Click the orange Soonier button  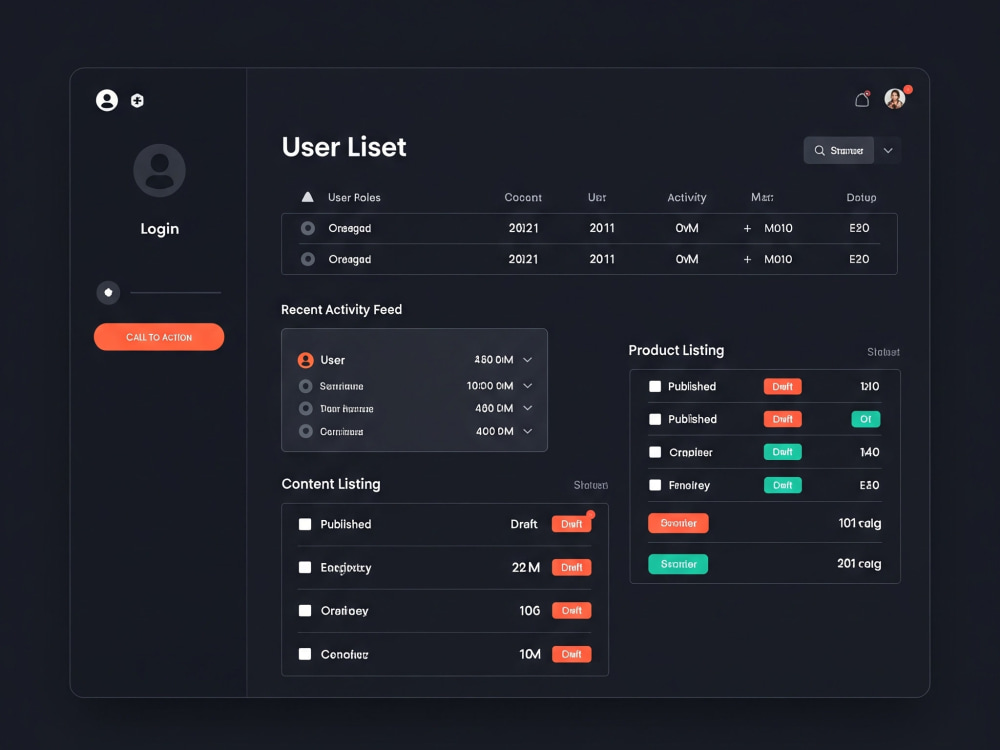pyautogui.click(x=678, y=523)
